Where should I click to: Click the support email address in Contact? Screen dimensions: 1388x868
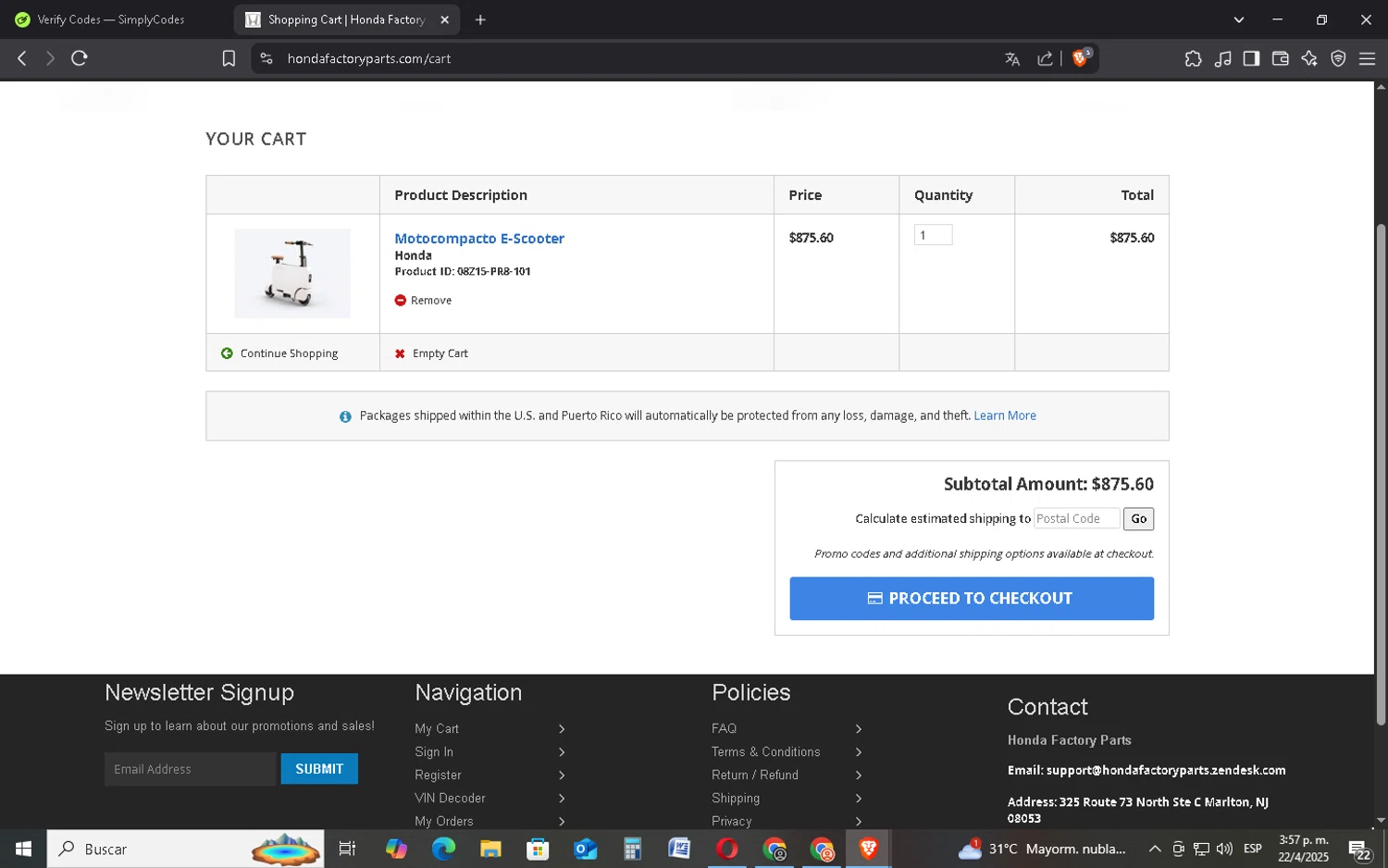coord(1166,770)
